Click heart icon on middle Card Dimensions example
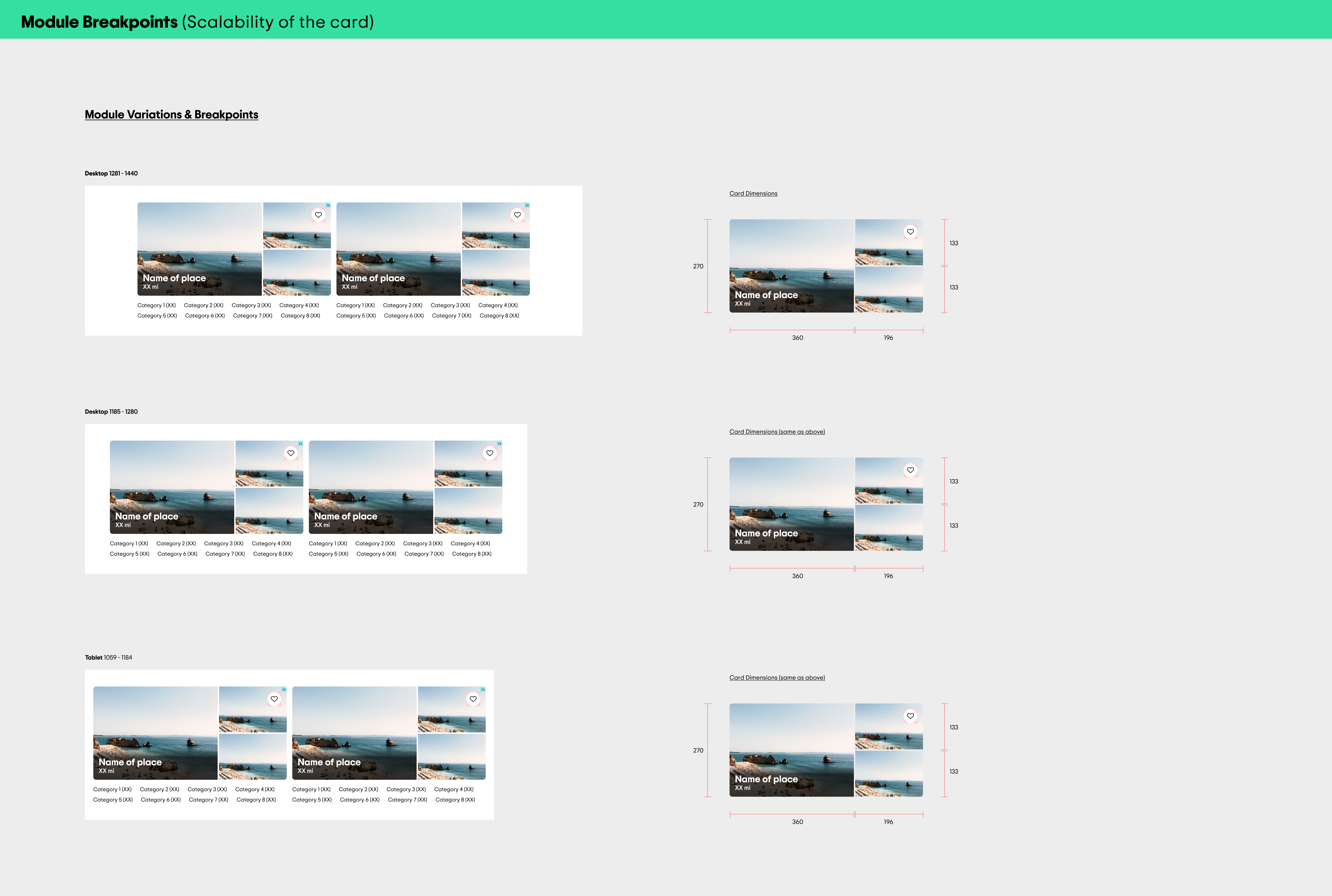The height and width of the screenshot is (896, 1332). coord(911,470)
